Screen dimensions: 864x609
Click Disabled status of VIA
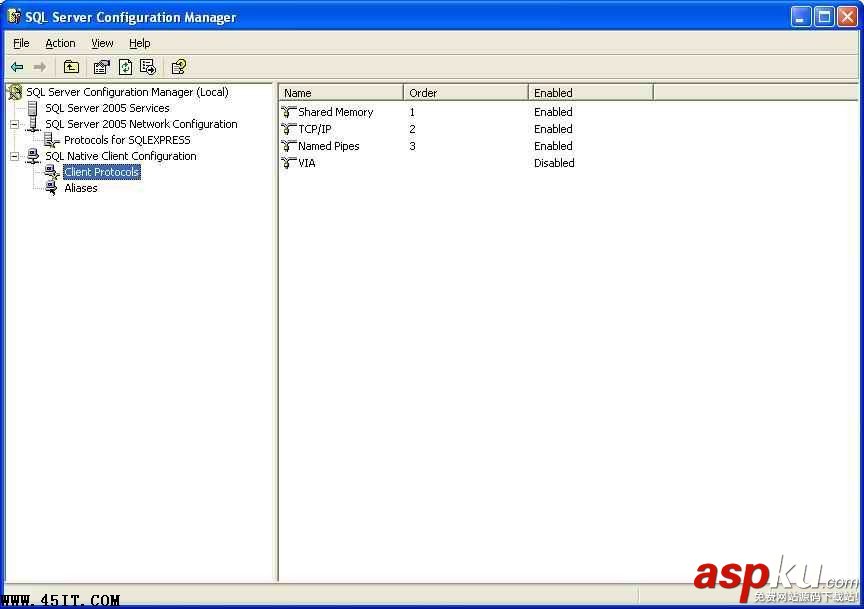(554, 163)
